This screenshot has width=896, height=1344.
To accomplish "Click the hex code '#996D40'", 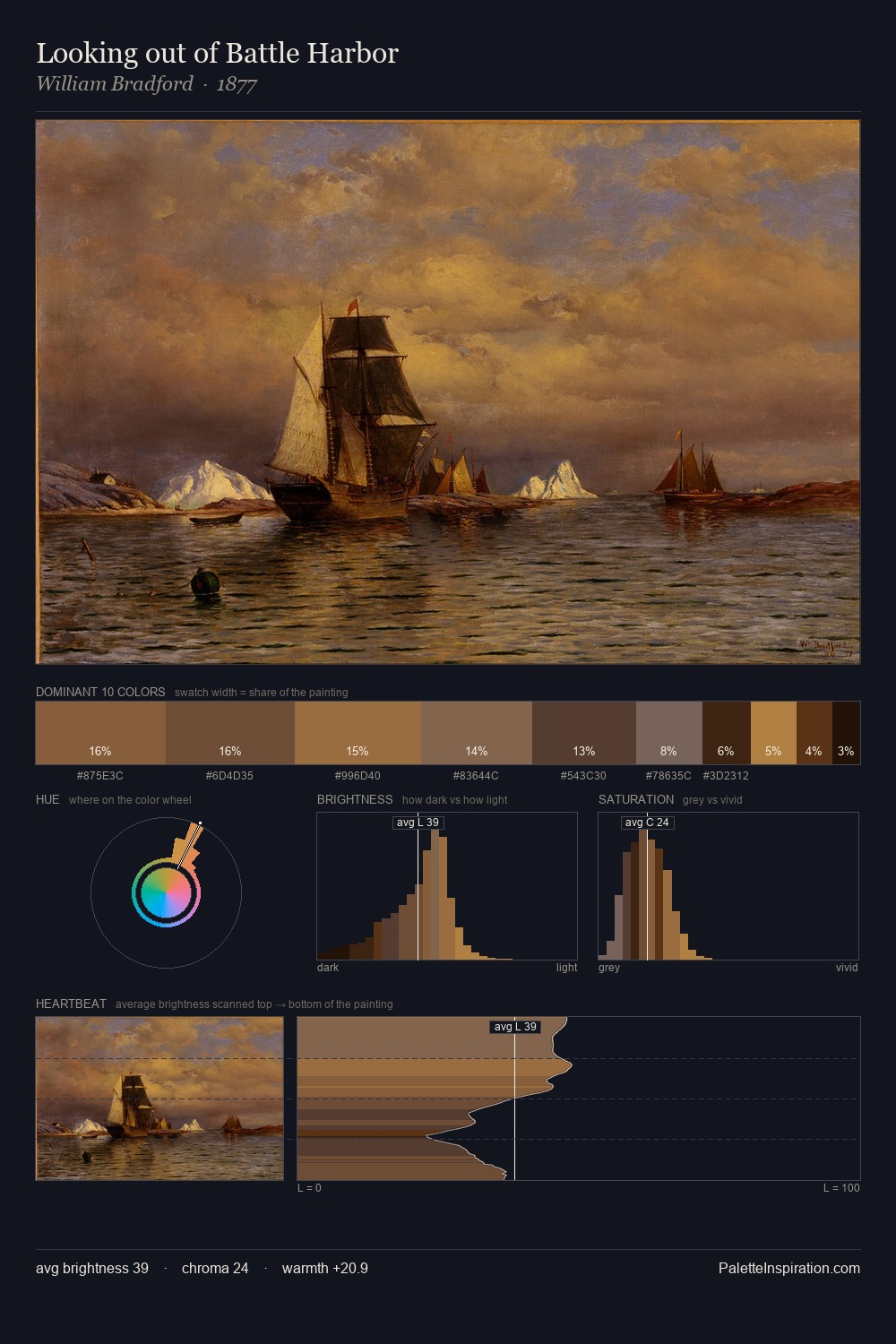I will click(358, 776).
